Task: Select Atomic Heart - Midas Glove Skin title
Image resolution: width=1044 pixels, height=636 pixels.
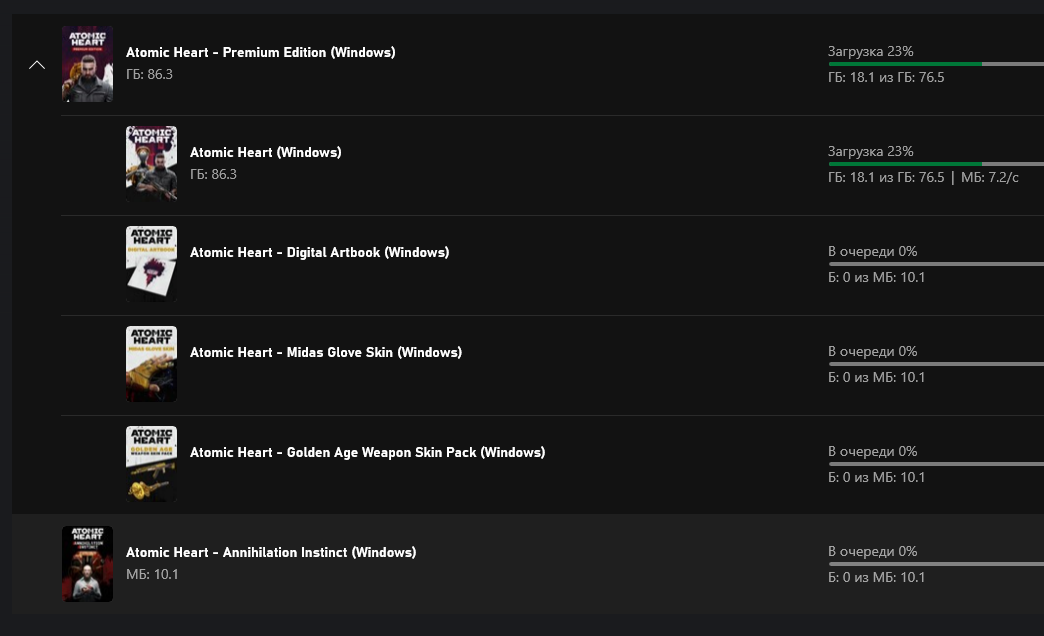Action: (x=325, y=352)
